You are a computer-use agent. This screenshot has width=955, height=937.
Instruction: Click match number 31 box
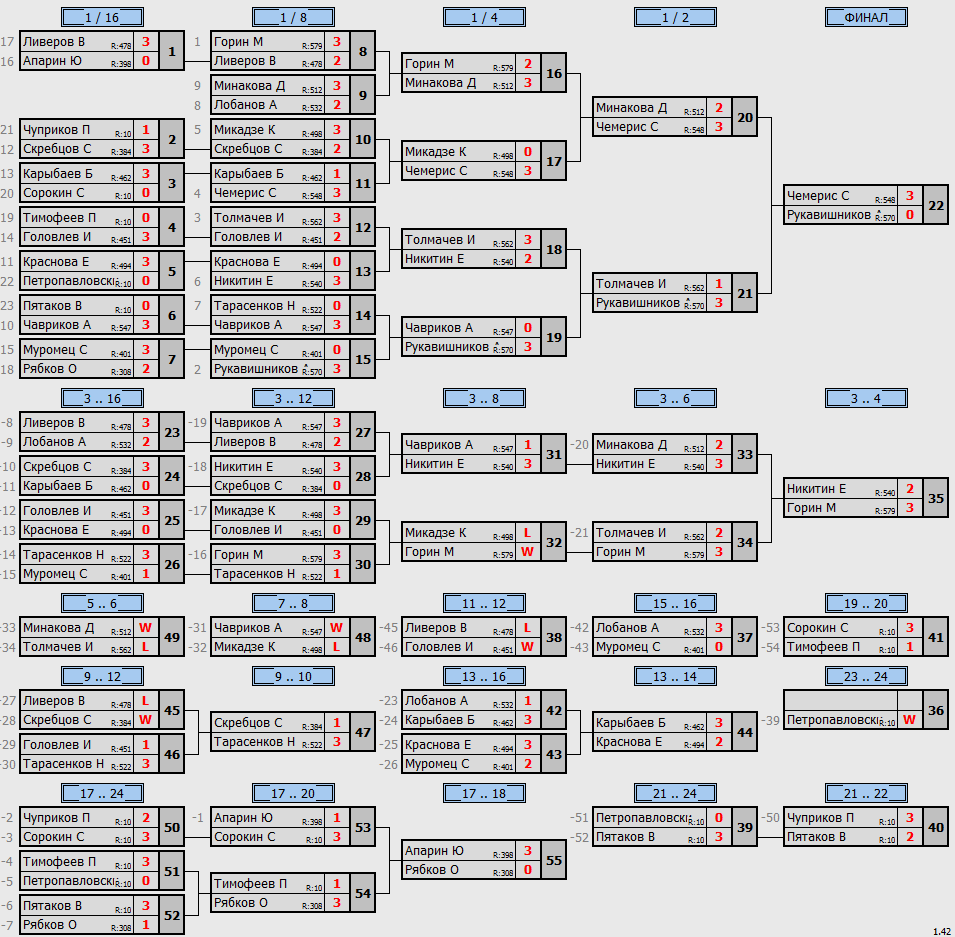click(554, 454)
